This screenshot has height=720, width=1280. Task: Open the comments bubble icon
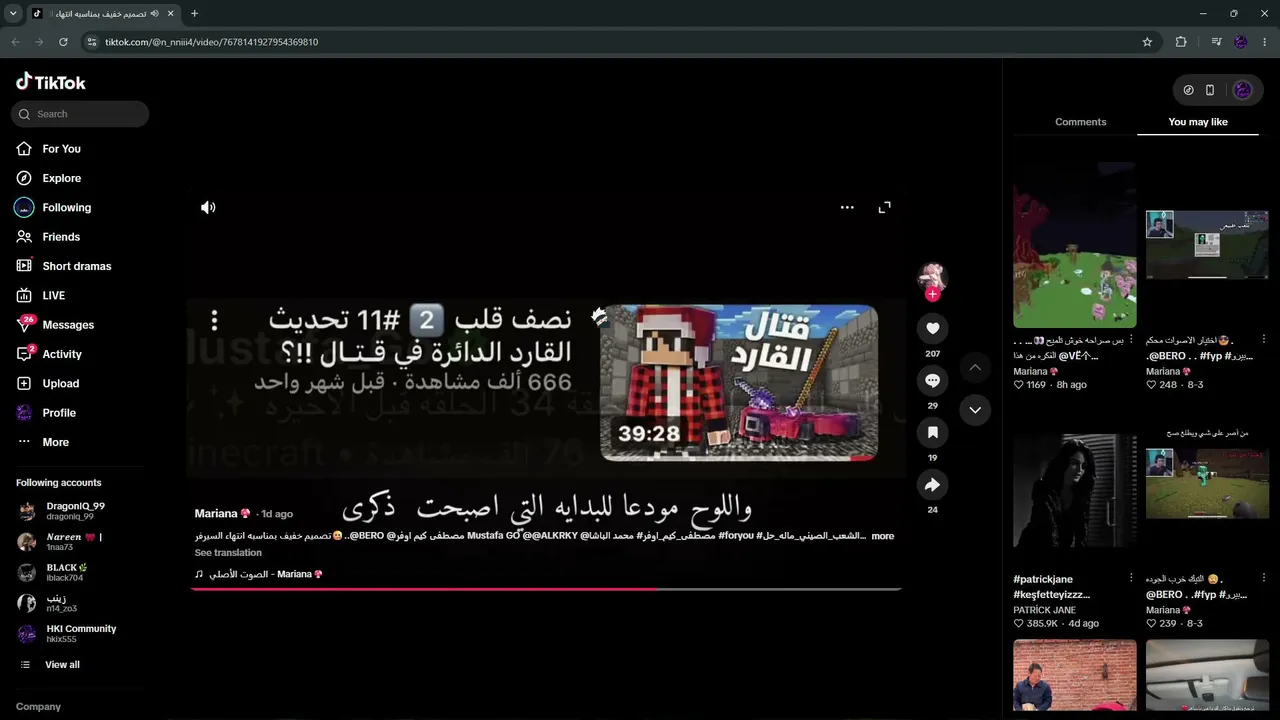(932, 380)
